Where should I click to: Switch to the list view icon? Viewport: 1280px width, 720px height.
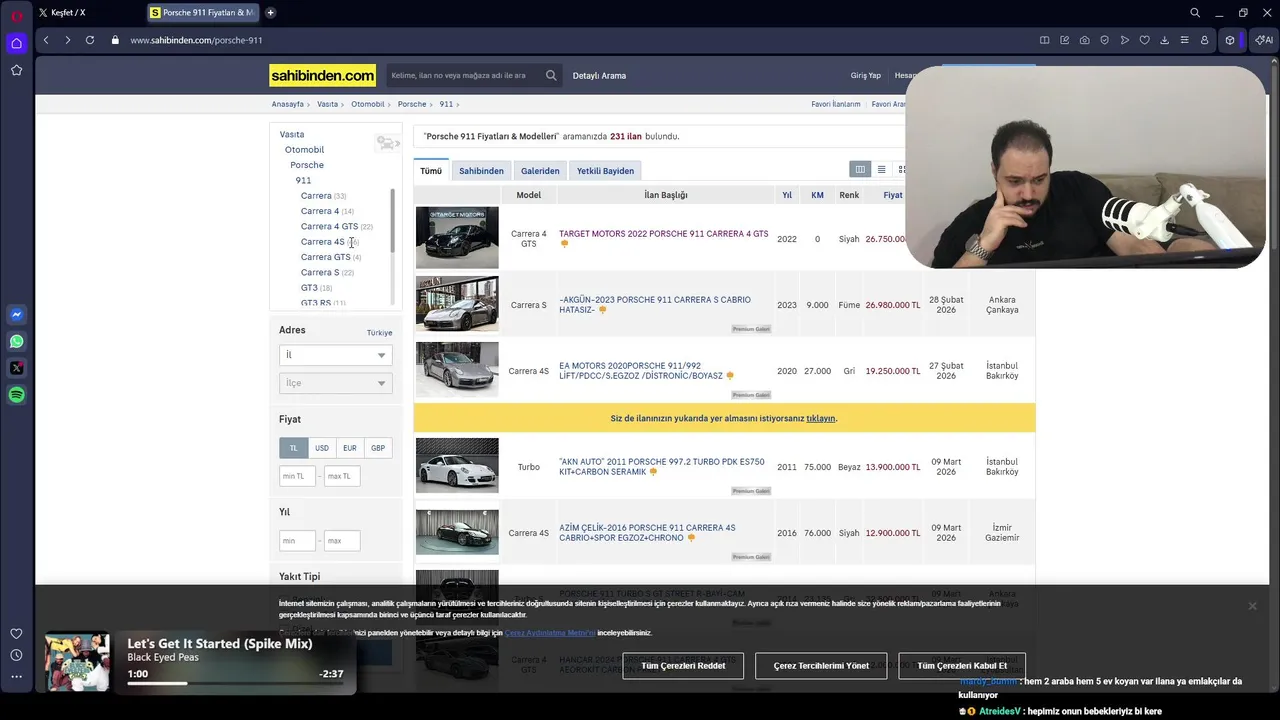[881, 170]
